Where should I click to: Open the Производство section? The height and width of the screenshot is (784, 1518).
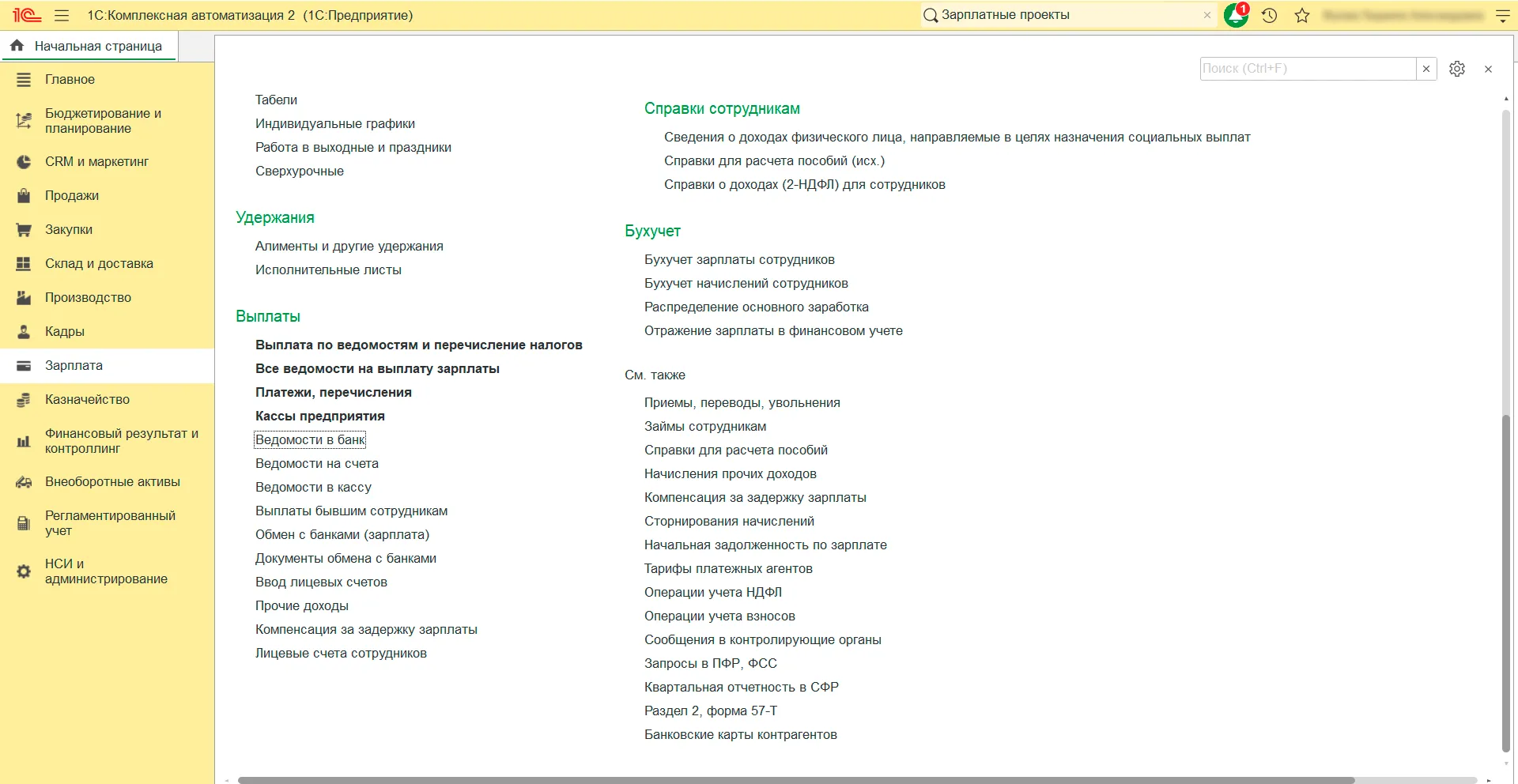click(x=88, y=298)
